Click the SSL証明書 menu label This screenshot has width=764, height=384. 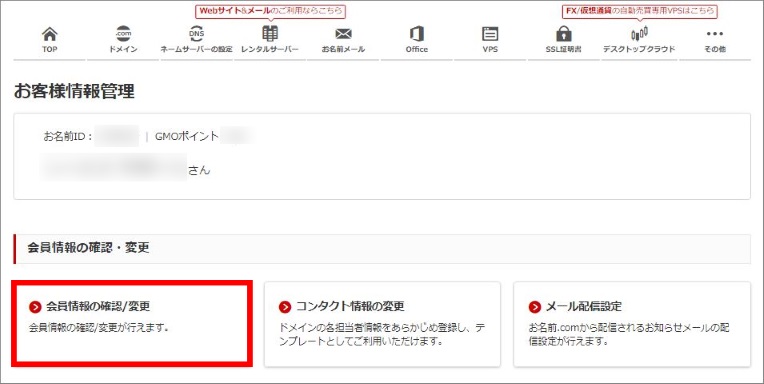coord(564,49)
